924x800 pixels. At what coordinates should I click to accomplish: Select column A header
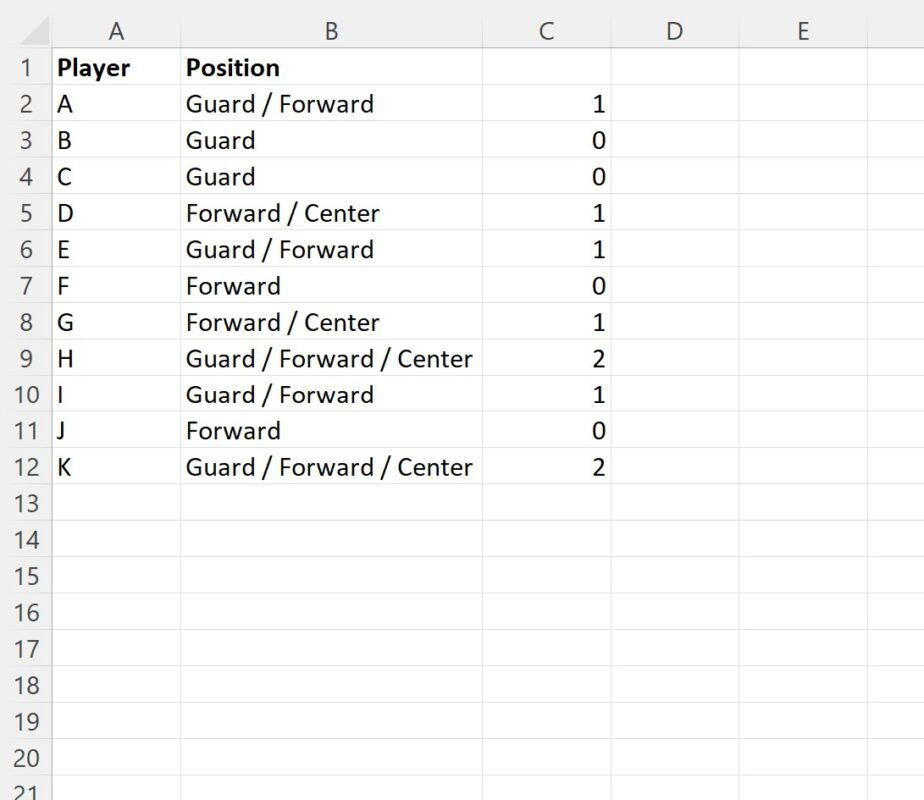(x=116, y=32)
